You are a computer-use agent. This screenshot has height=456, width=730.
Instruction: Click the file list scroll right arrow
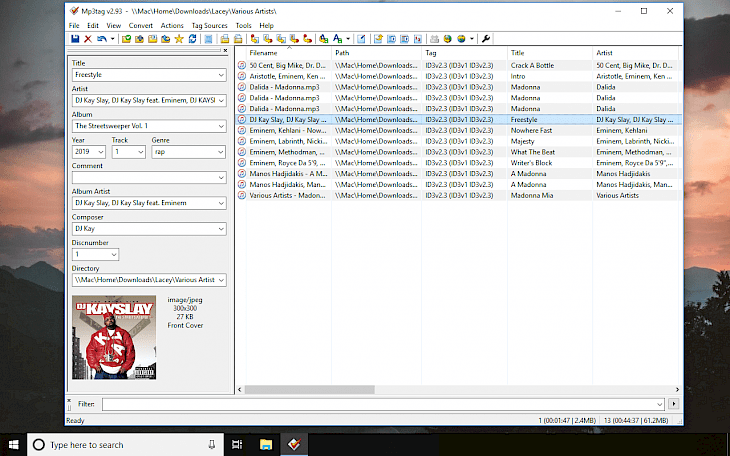pos(677,389)
